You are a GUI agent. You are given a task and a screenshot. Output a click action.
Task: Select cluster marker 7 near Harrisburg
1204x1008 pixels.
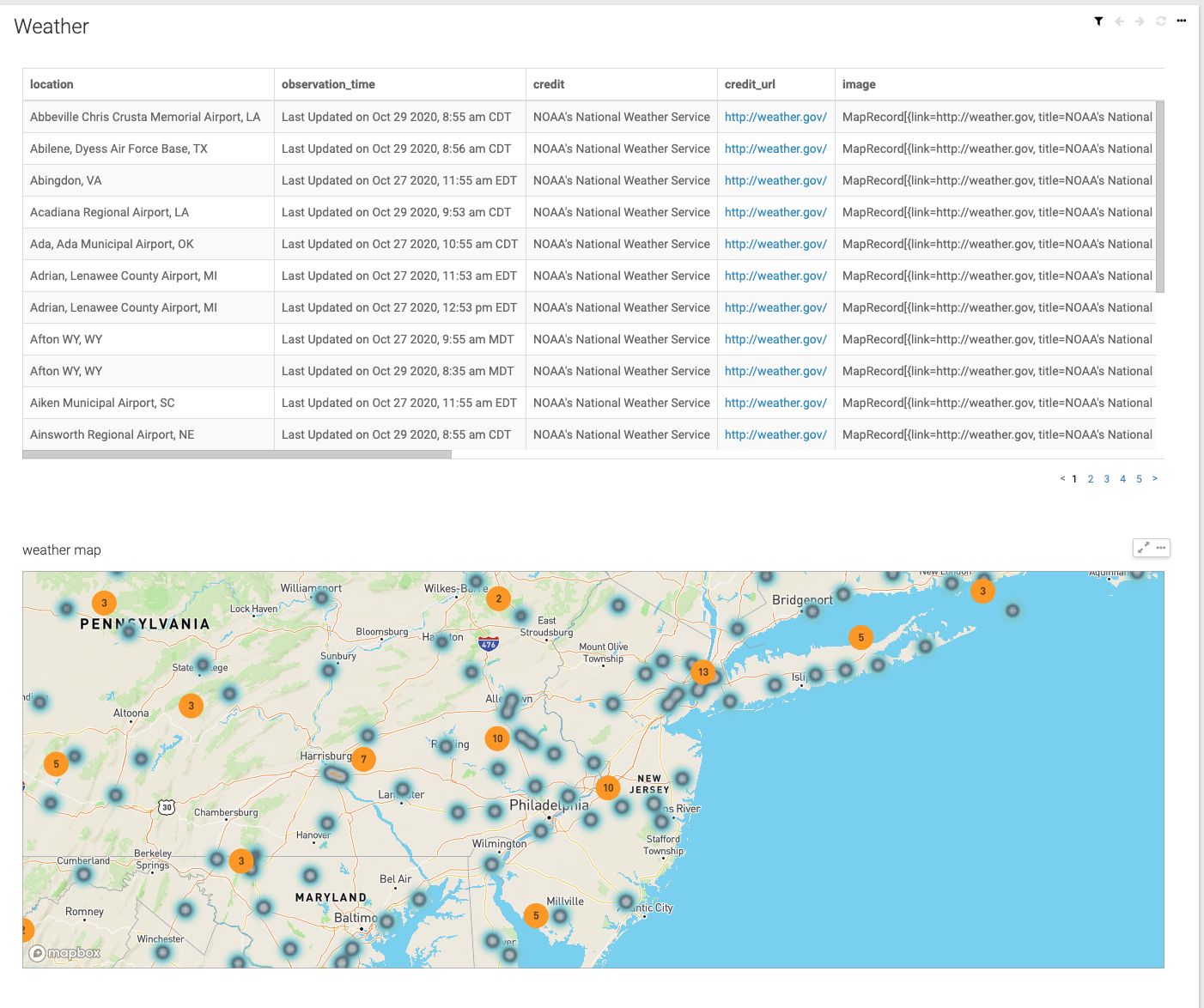click(x=363, y=759)
